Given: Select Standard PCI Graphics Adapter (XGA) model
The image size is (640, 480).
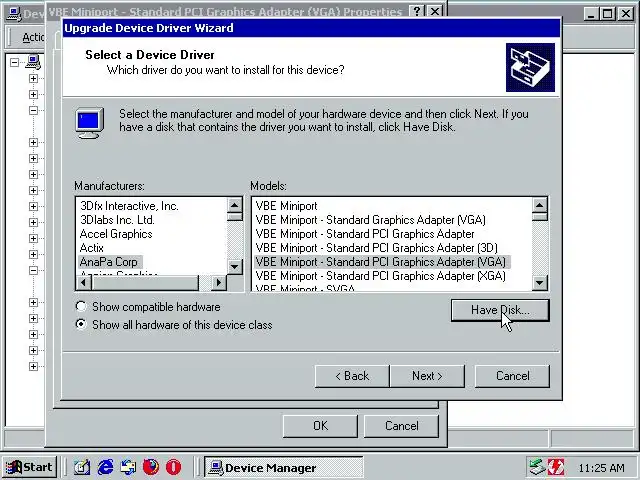Looking at the screenshot, I should [380, 276].
